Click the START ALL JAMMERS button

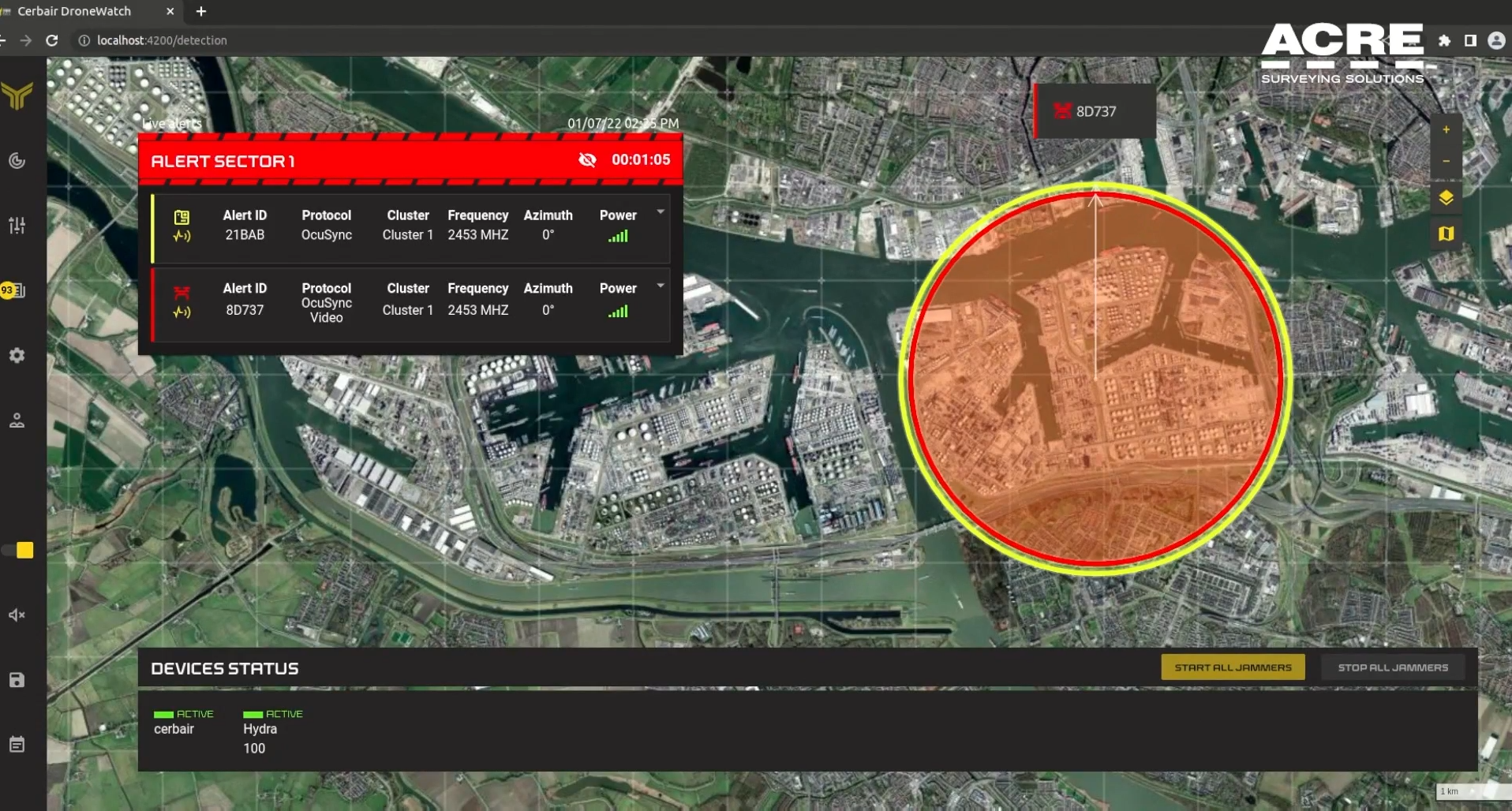click(x=1233, y=667)
